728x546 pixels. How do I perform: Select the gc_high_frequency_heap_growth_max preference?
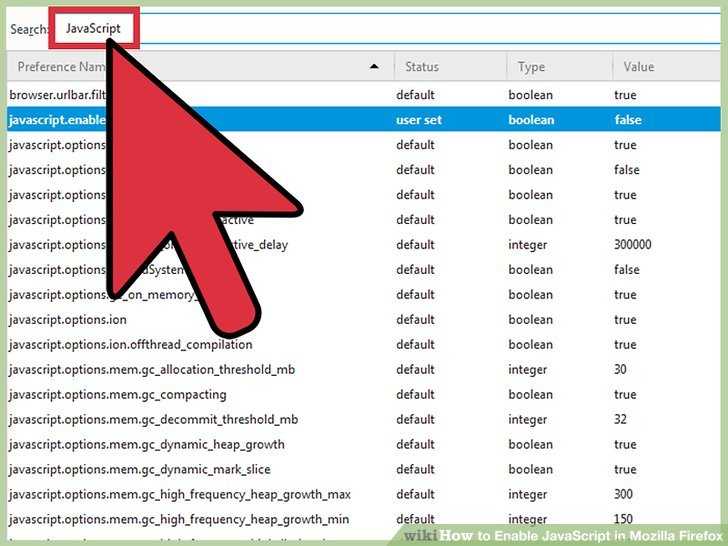[180, 495]
